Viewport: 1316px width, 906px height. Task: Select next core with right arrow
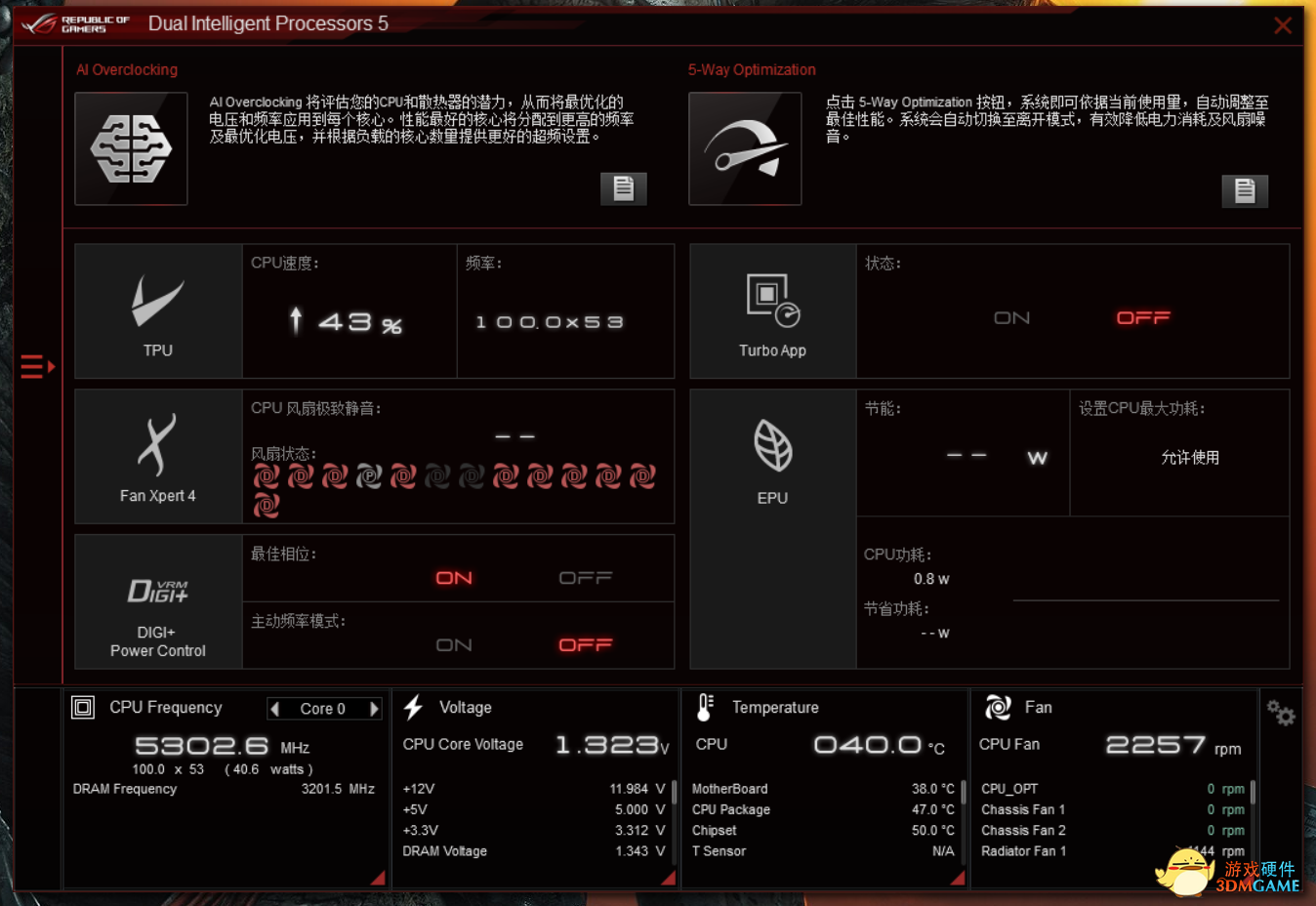point(374,709)
